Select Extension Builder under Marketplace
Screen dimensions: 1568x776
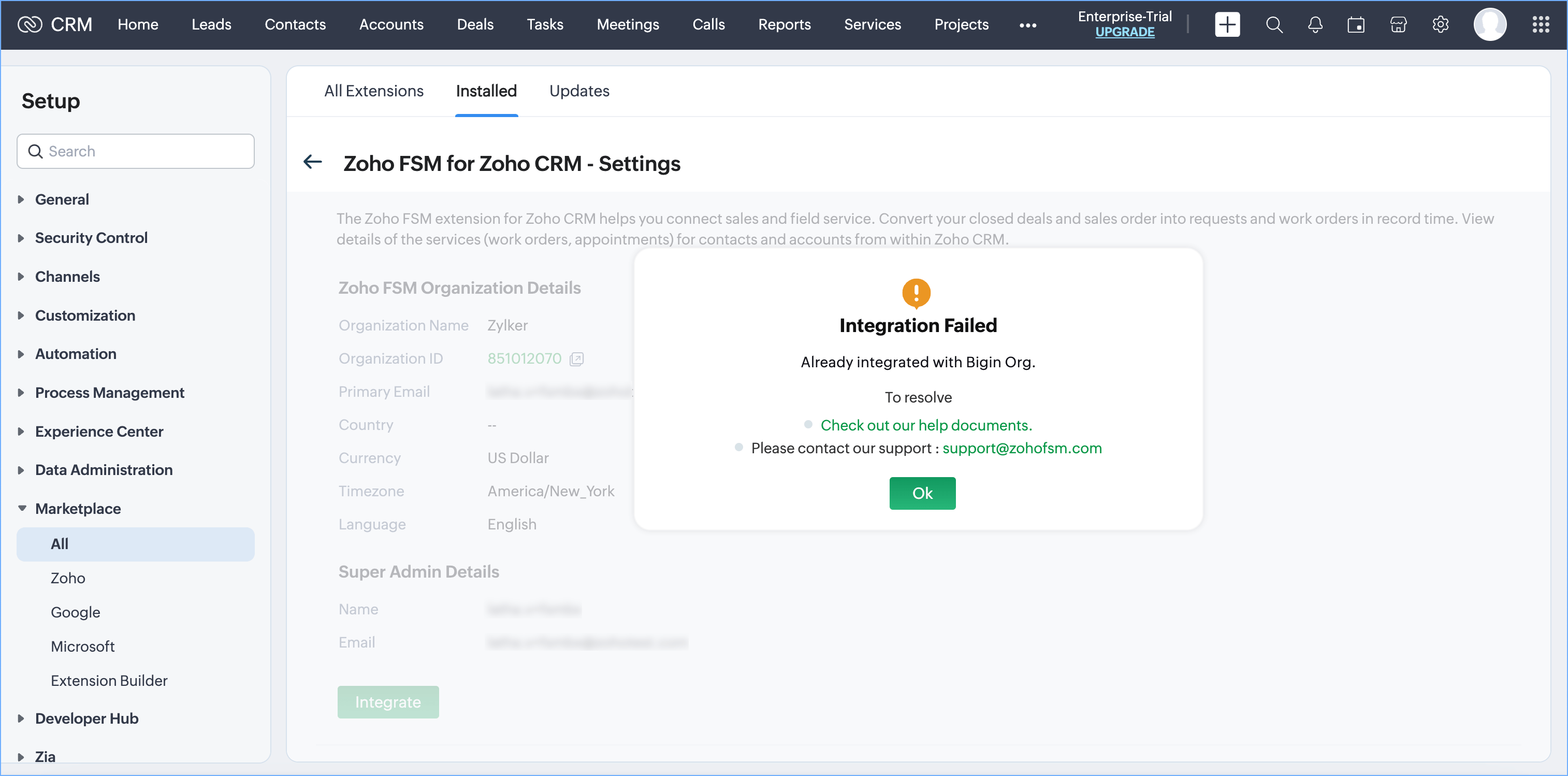coord(109,680)
